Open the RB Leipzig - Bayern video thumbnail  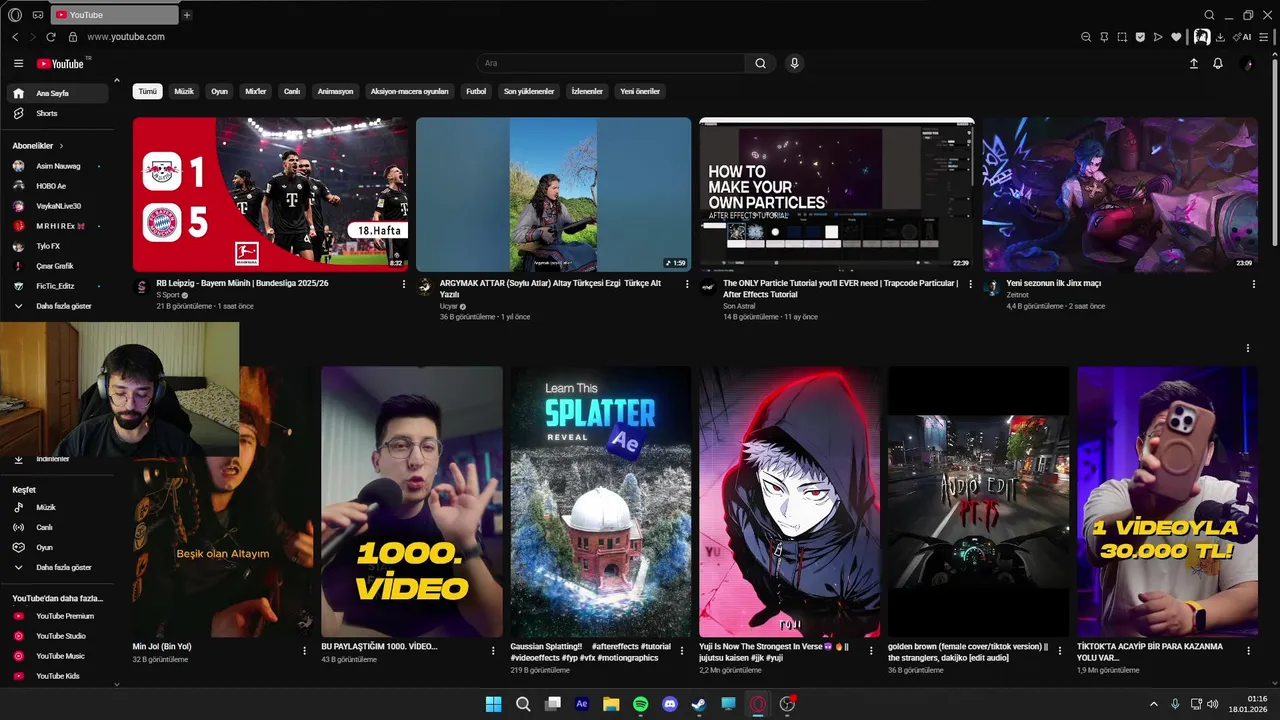point(270,195)
